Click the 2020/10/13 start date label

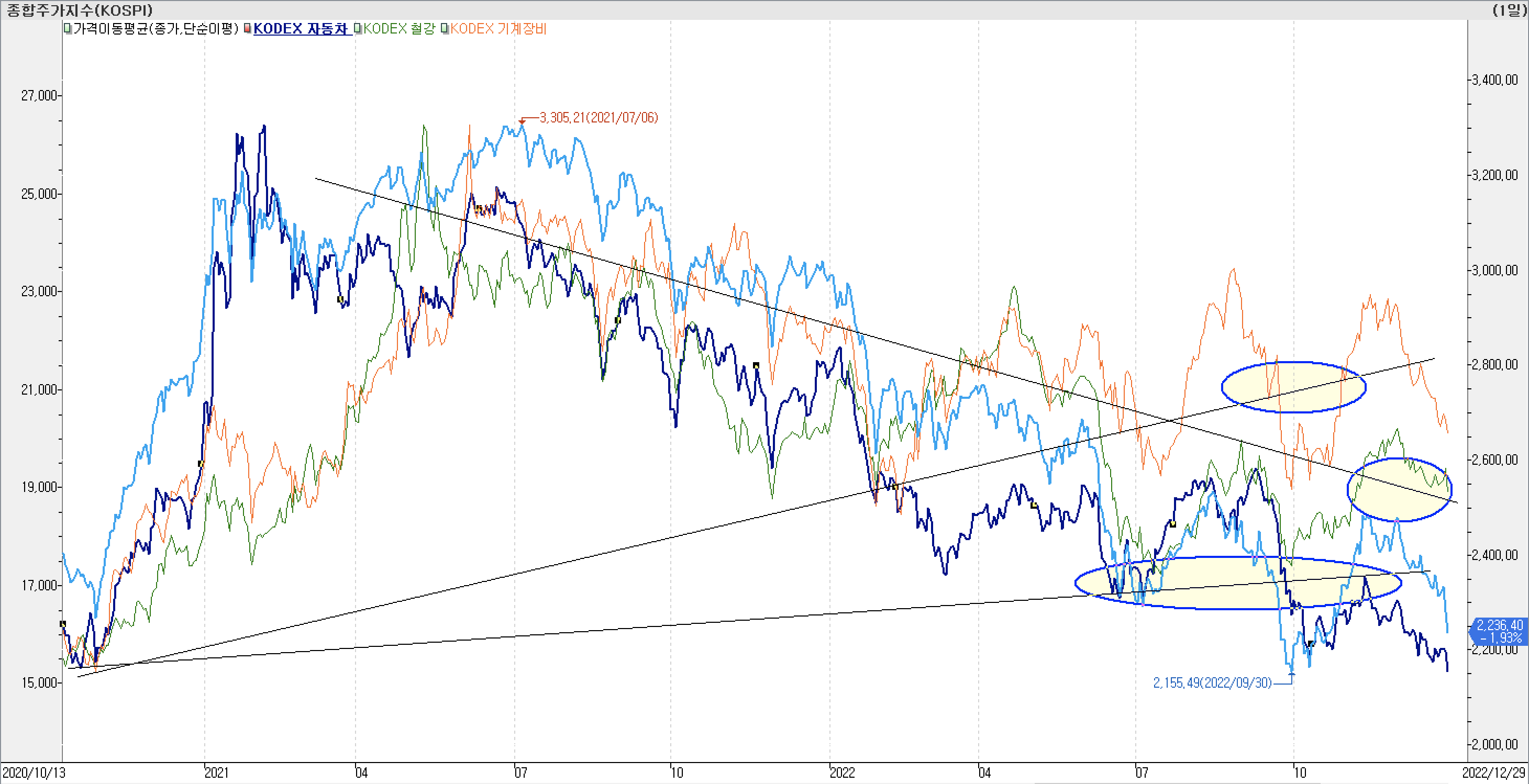pyautogui.click(x=34, y=772)
